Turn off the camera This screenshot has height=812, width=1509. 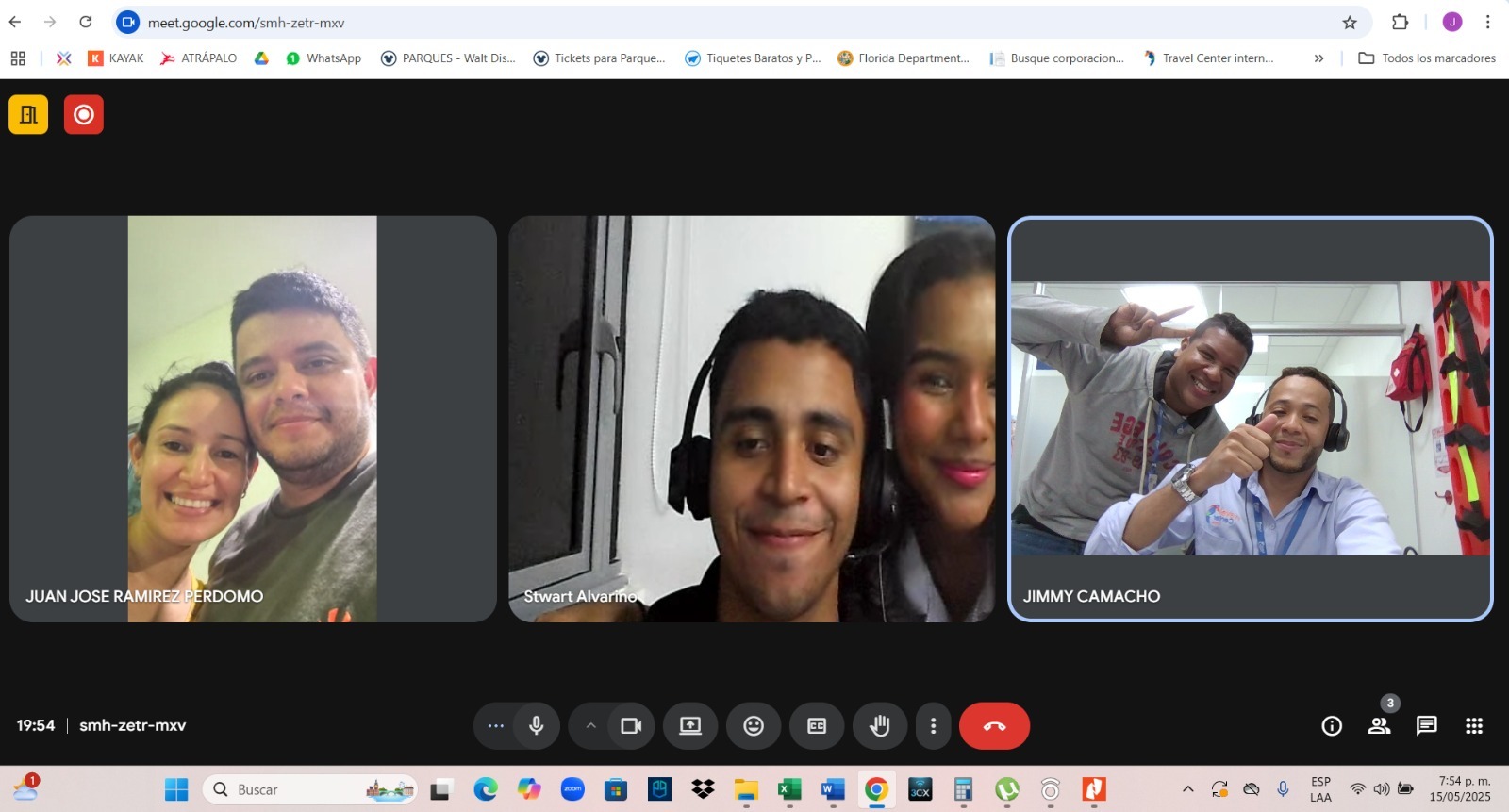631,725
